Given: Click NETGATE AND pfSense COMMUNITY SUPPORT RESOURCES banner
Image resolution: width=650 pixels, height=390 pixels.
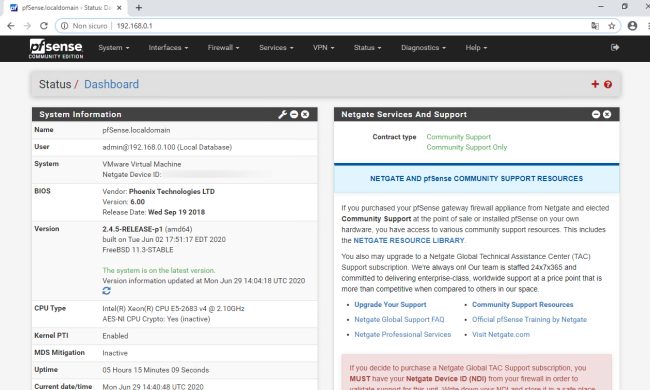Looking at the screenshot, I should [x=476, y=179].
